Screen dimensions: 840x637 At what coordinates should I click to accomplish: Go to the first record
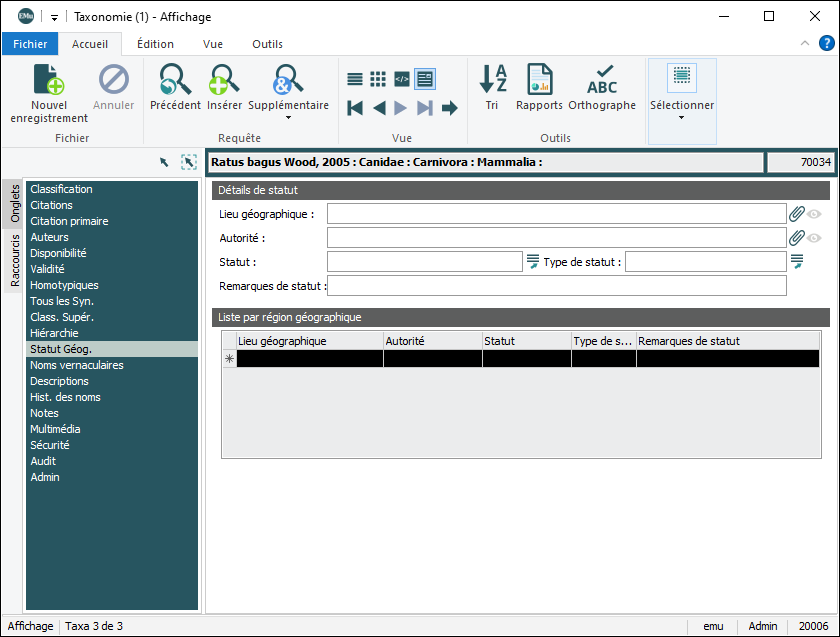pyautogui.click(x=355, y=108)
